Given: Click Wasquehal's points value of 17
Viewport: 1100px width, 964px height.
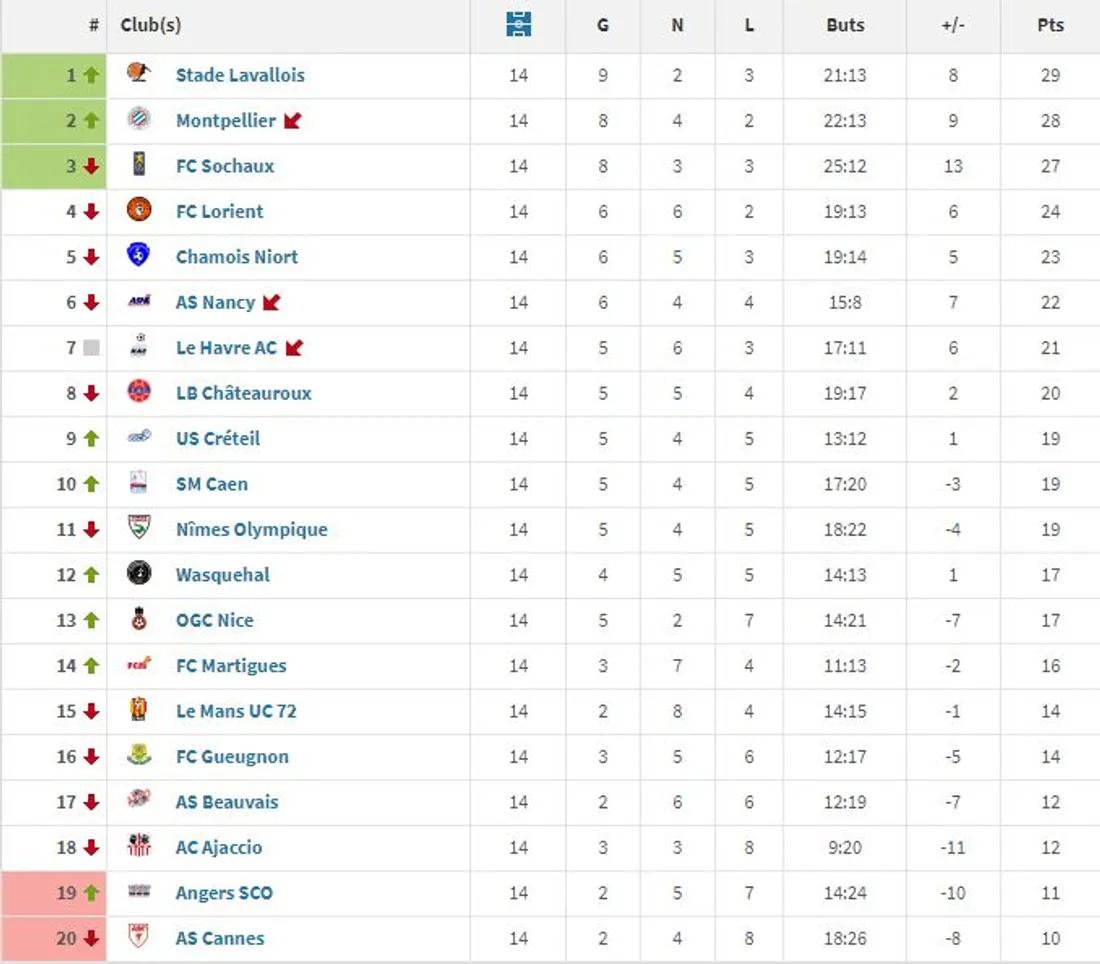Looking at the screenshot, I should [x=1050, y=574].
